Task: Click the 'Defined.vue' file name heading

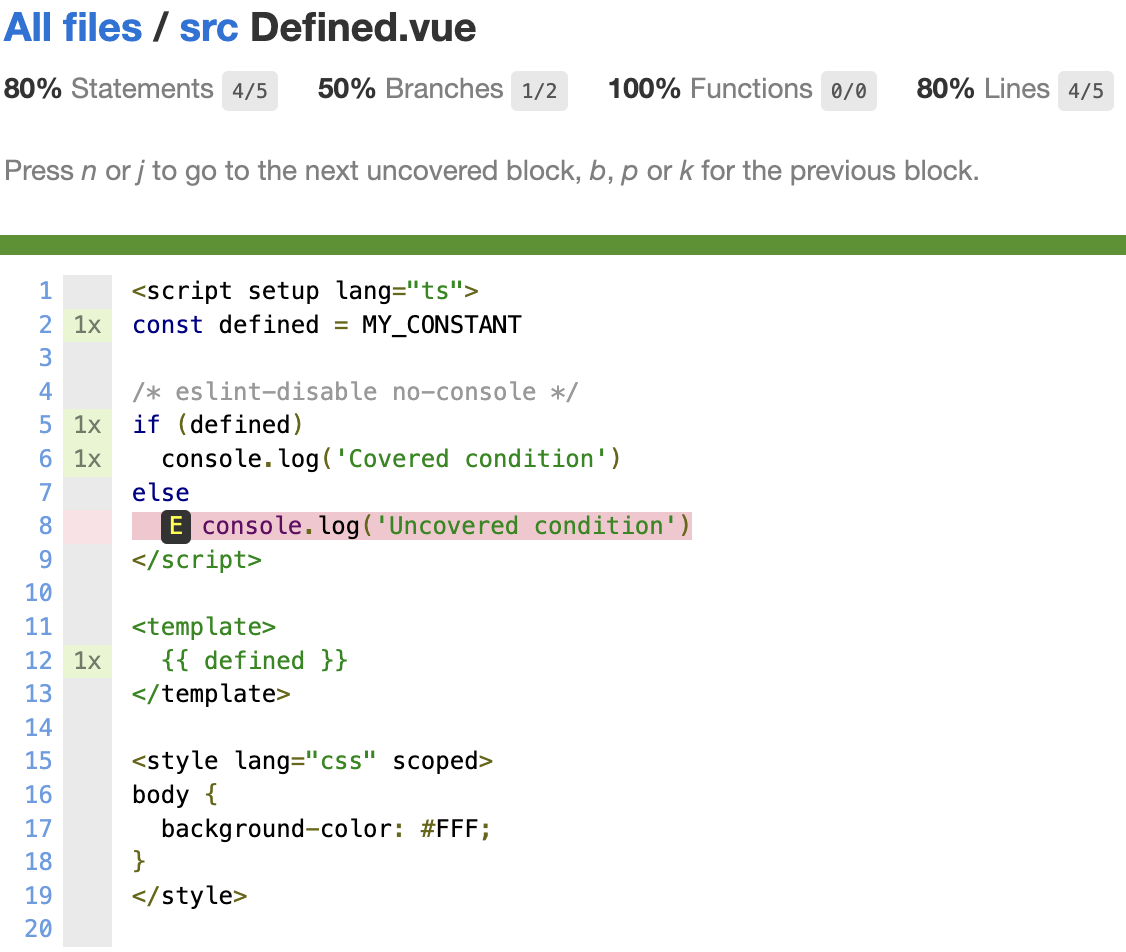Action: tap(363, 28)
